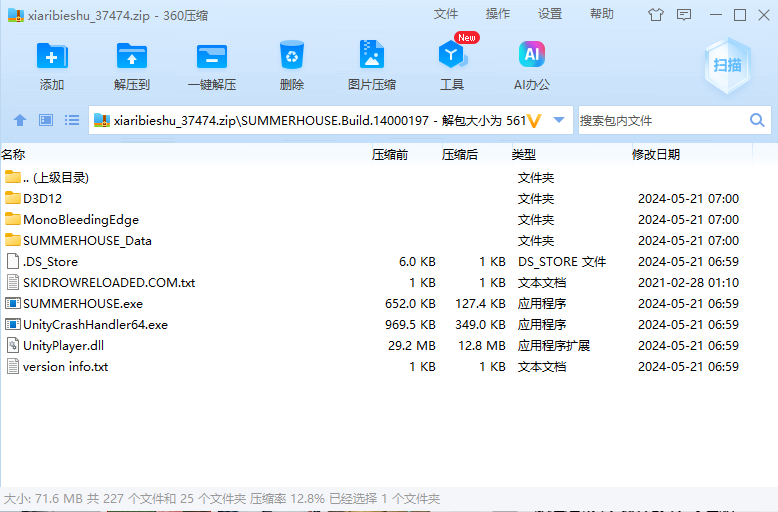Click the 应用程序扩展 type cell

click(554, 345)
